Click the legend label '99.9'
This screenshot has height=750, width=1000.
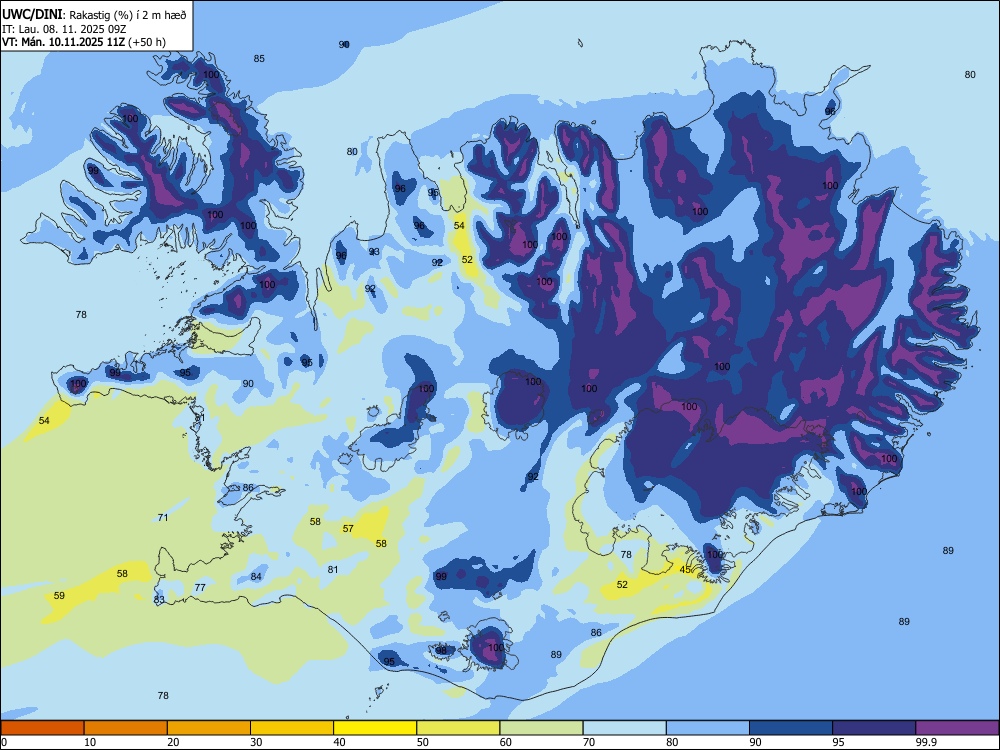tap(926, 742)
